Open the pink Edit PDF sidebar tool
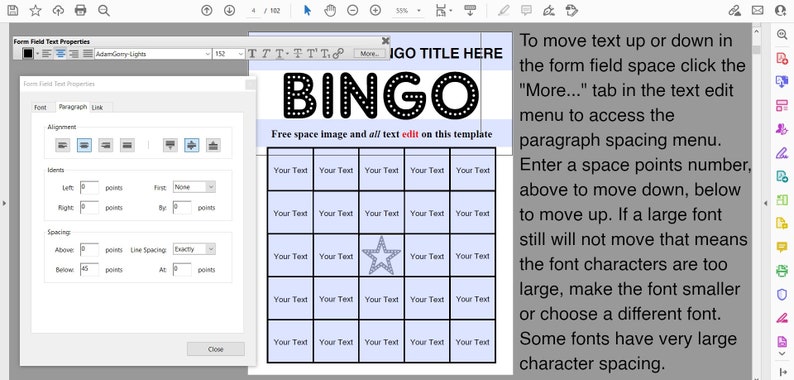Image resolution: width=794 pixels, height=380 pixels. [x=782, y=105]
